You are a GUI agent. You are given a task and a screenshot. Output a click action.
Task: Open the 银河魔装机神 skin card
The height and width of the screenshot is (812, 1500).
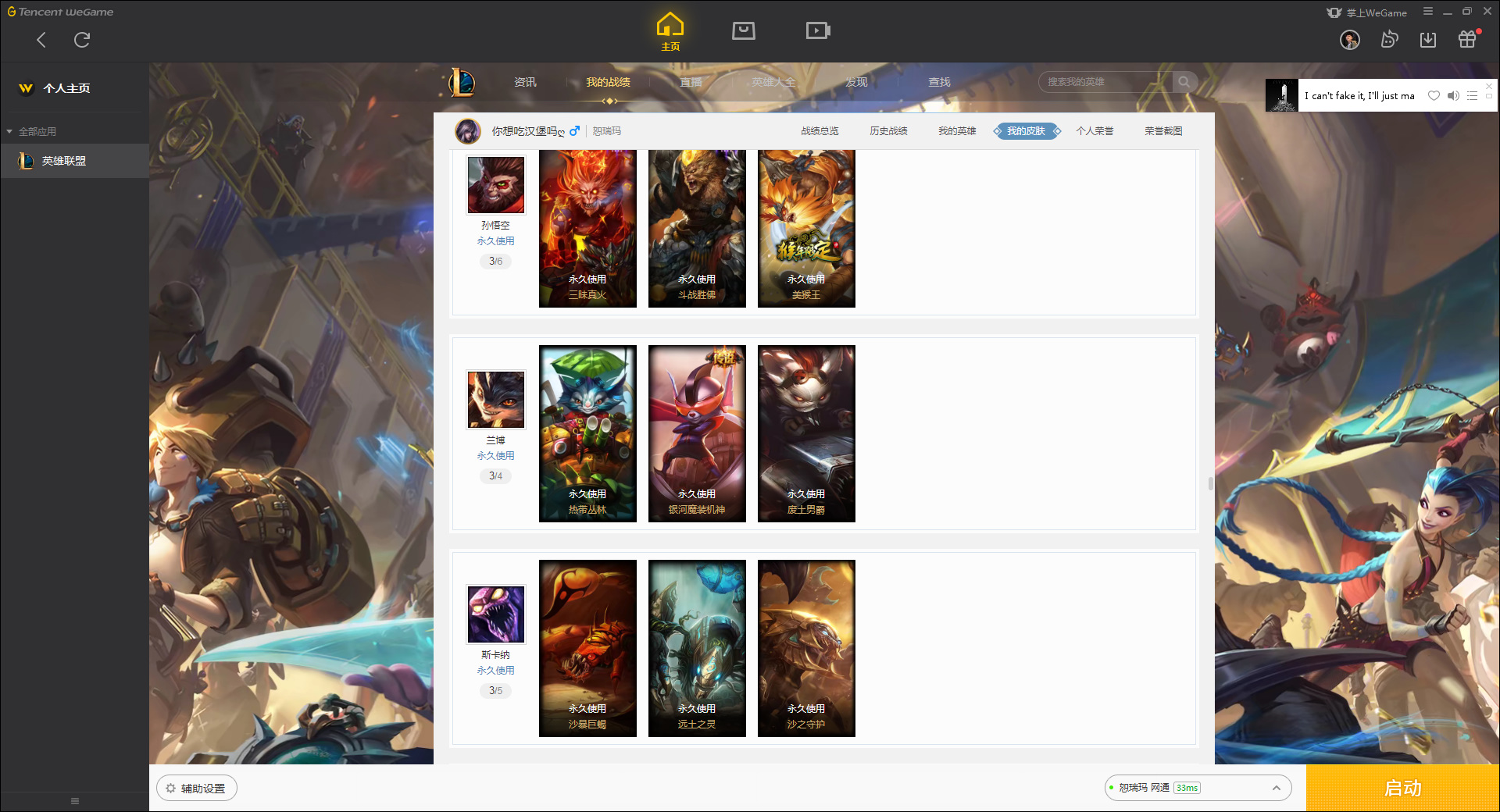(x=697, y=433)
